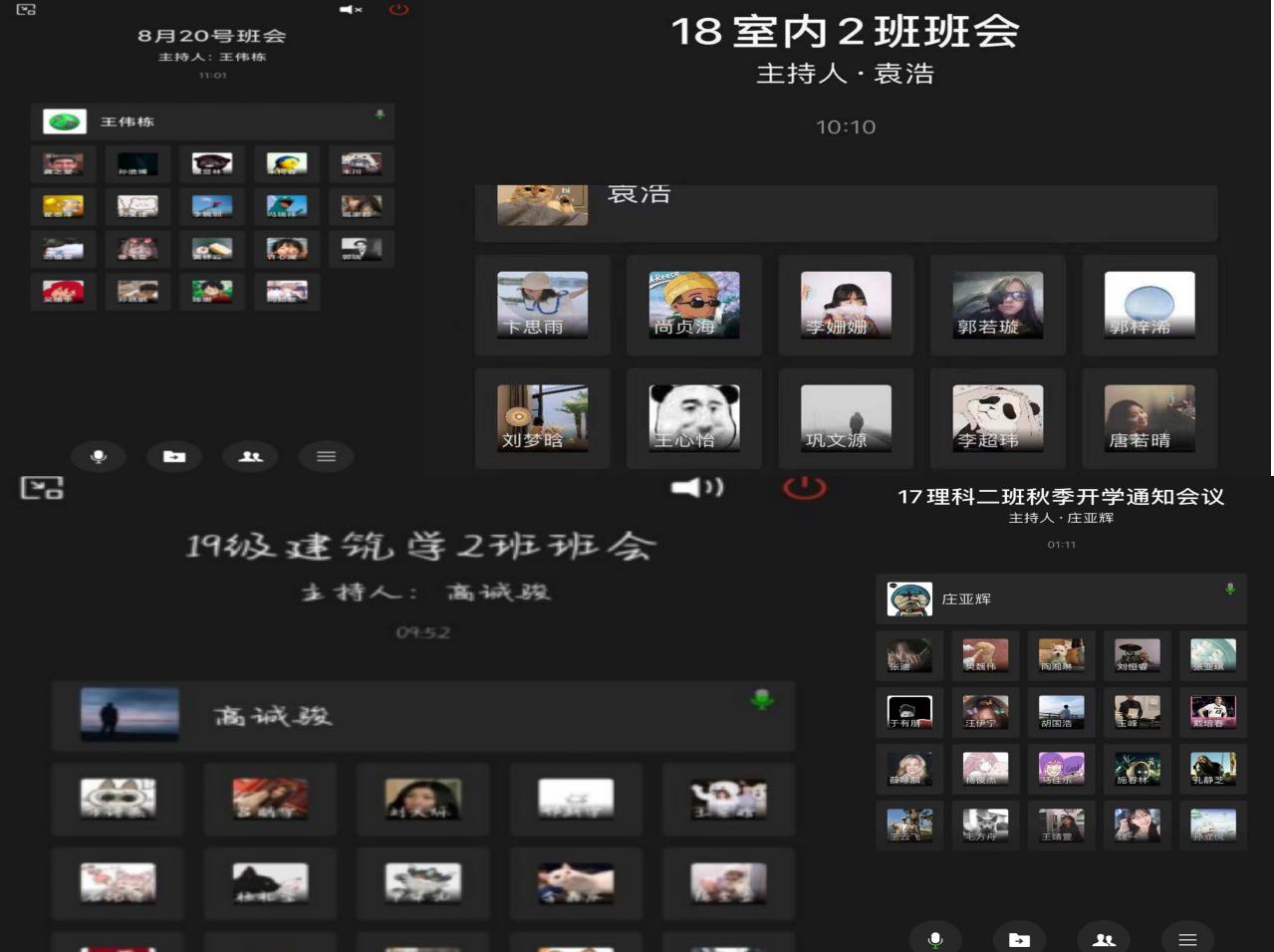Click speaker icon above 19级建筑学2班班会 title
The height and width of the screenshot is (952, 1274).
pyautogui.click(x=697, y=487)
